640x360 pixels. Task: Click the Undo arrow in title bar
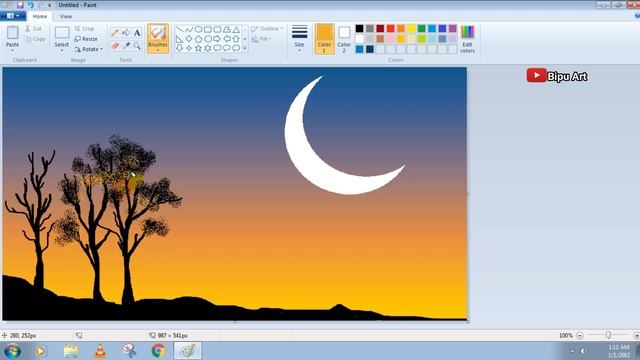pos(31,5)
